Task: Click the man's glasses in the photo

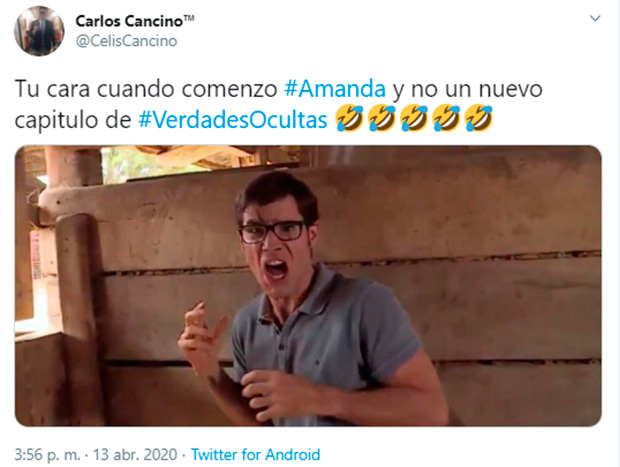Action: 272,231
